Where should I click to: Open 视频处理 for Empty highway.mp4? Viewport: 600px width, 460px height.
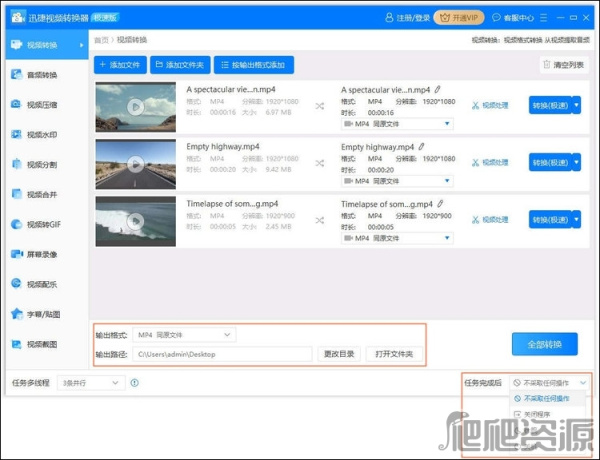(490, 162)
